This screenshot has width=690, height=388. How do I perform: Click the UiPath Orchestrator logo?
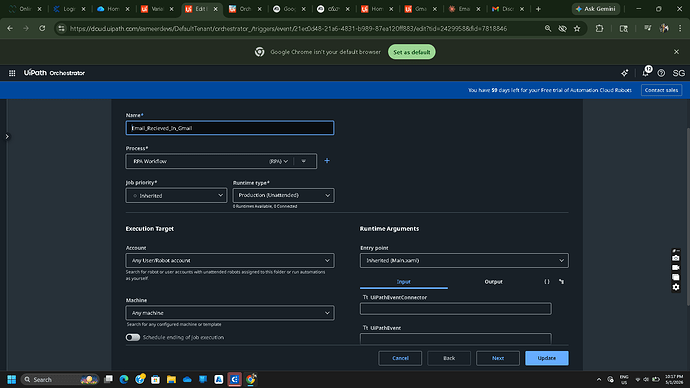click(x=54, y=73)
